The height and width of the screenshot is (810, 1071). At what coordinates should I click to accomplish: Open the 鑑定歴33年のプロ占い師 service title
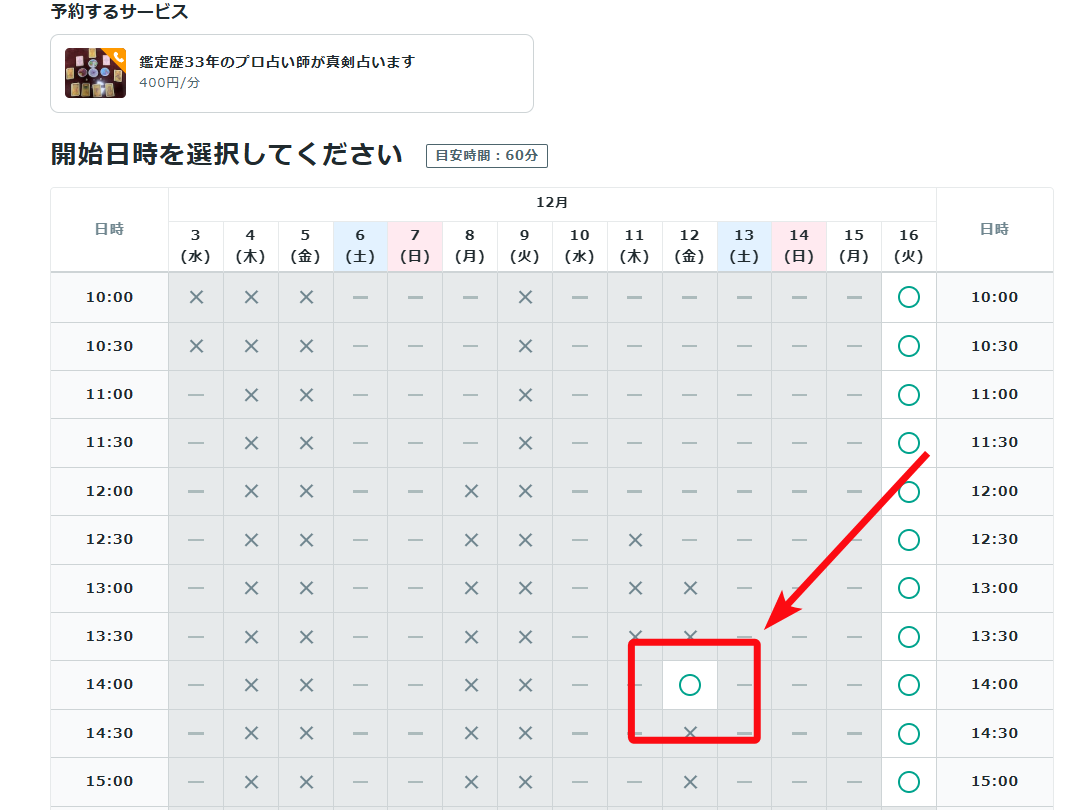click(276, 62)
